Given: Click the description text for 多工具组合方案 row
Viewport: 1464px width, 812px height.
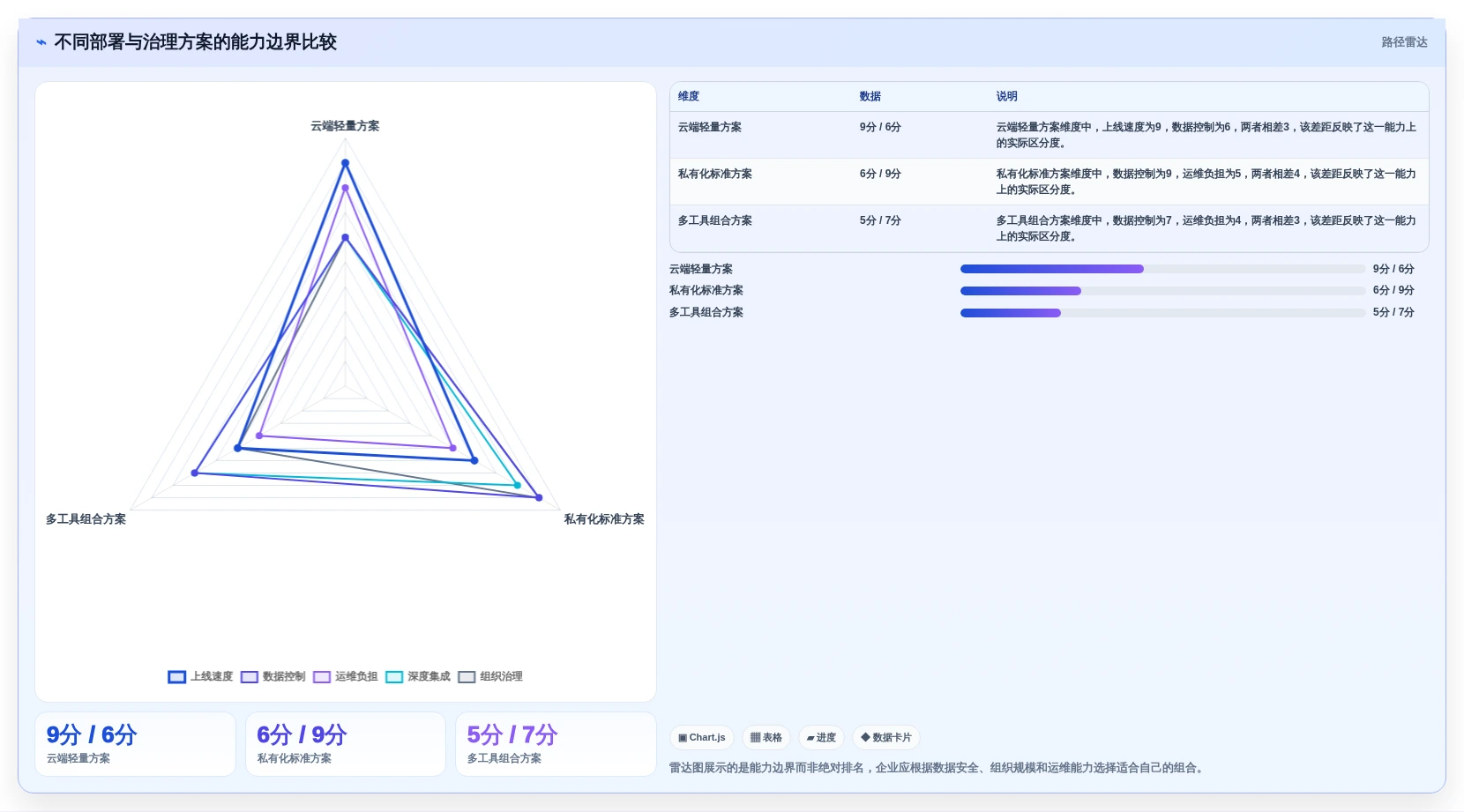Looking at the screenshot, I should (1206, 228).
